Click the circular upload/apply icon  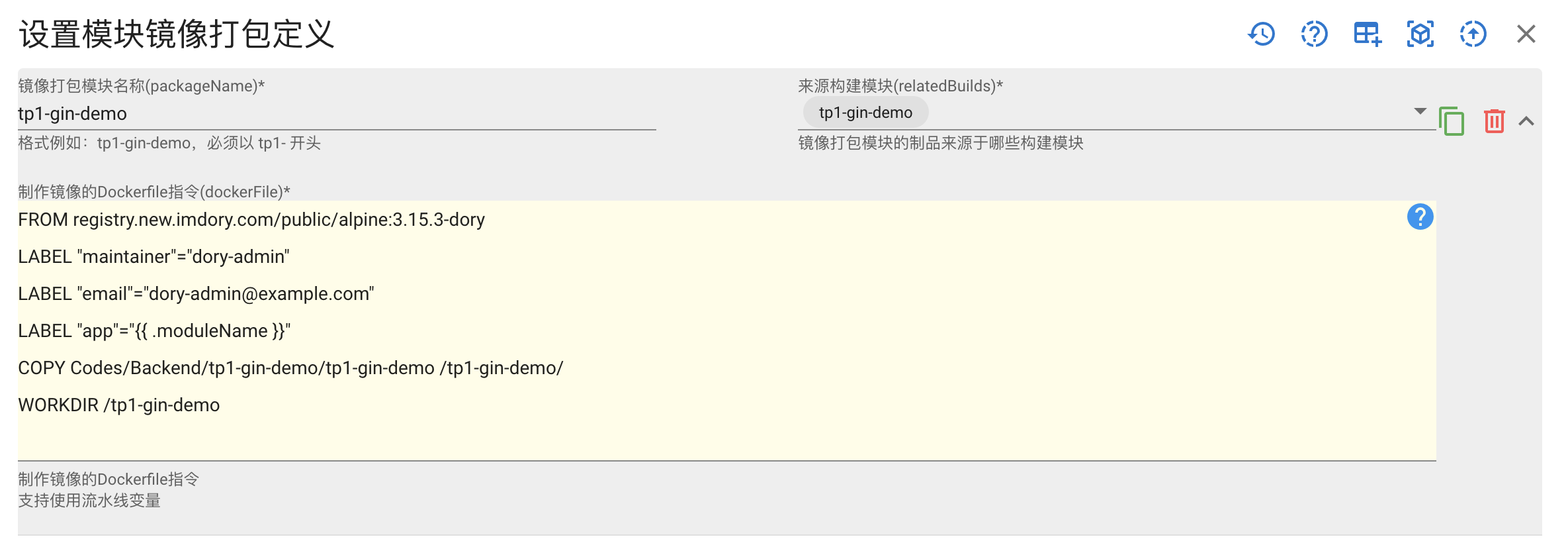[x=1473, y=34]
